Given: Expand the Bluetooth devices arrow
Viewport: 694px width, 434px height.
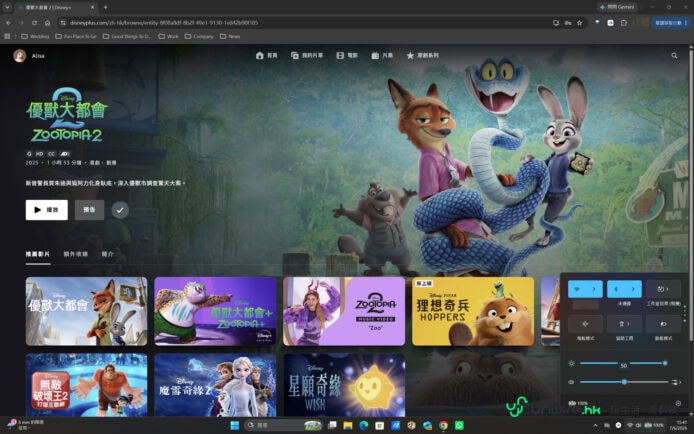Looking at the screenshot, I should click(x=633, y=289).
